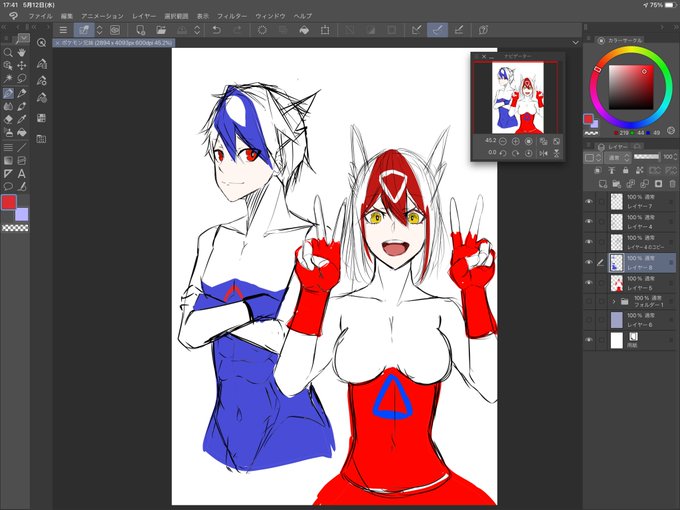Select the hand move tool
This screenshot has width=680, height=510.
tap(22, 53)
